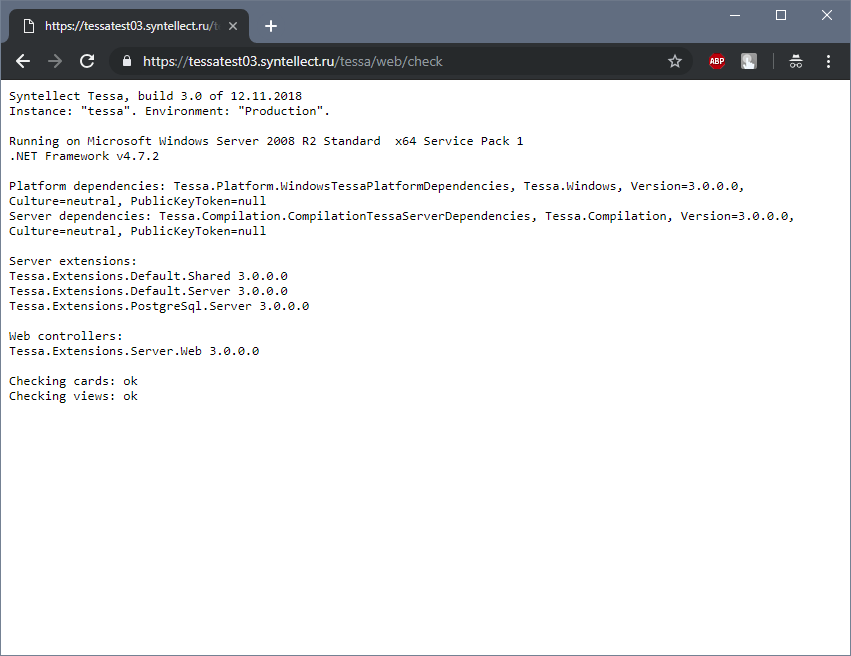
Task: Minimize the Chrome window
Action: pos(735,15)
